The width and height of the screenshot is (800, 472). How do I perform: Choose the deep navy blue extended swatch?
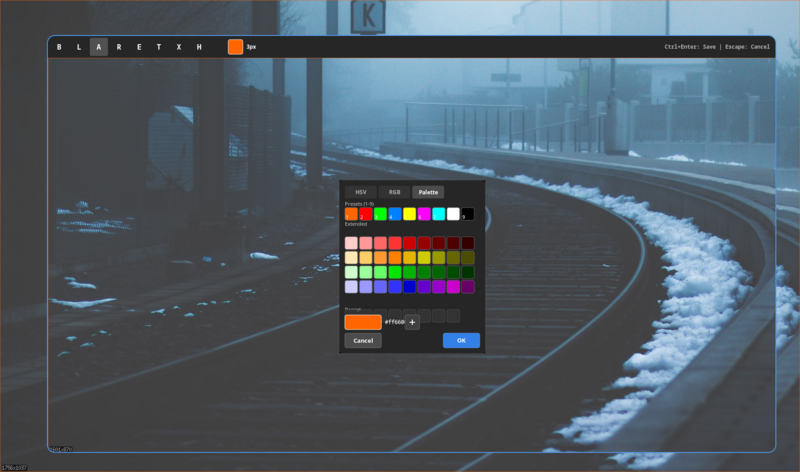[x=409, y=287]
